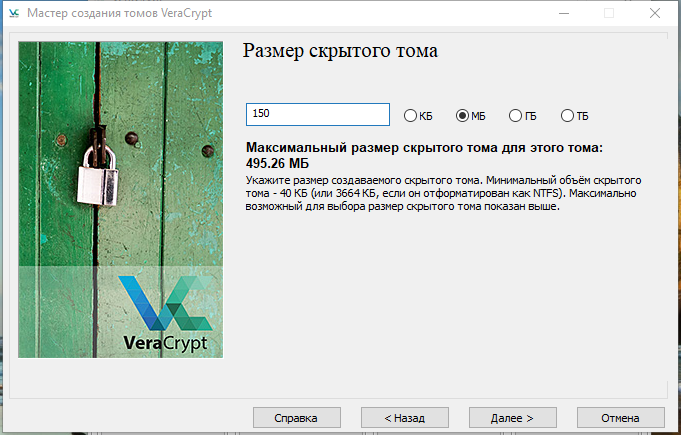Close the VeraCrypt wizard window

[655, 13]
